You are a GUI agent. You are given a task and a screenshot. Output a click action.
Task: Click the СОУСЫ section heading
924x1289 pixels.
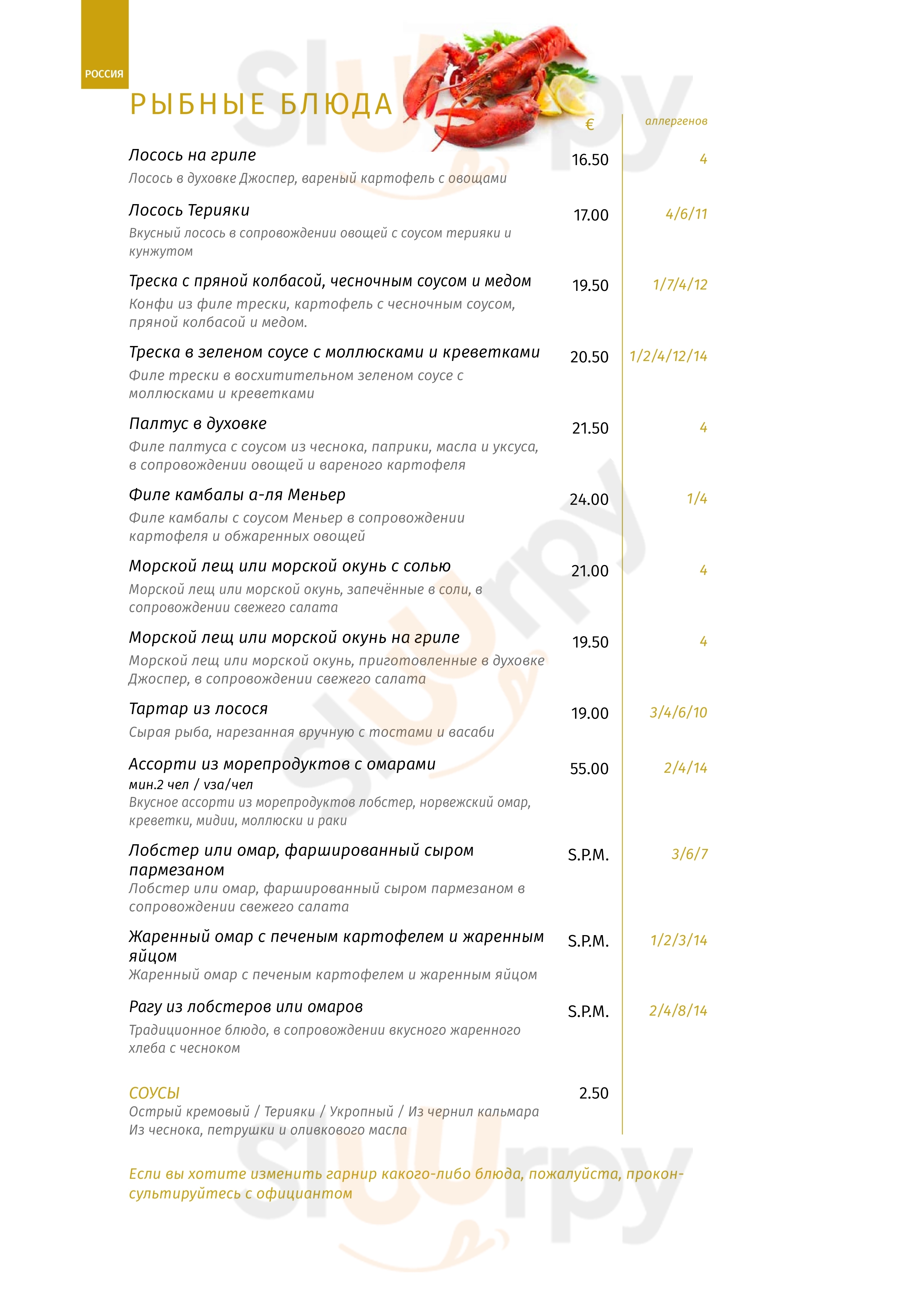point(154,1093)
